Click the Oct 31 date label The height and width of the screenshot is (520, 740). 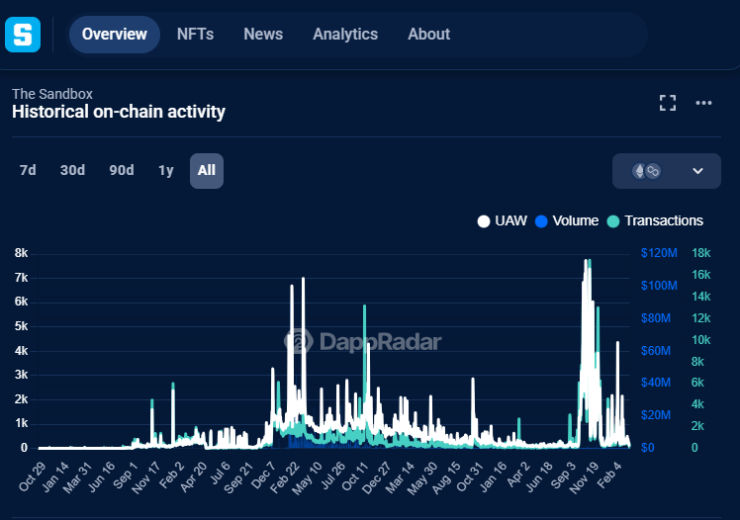tap(470, 476)
